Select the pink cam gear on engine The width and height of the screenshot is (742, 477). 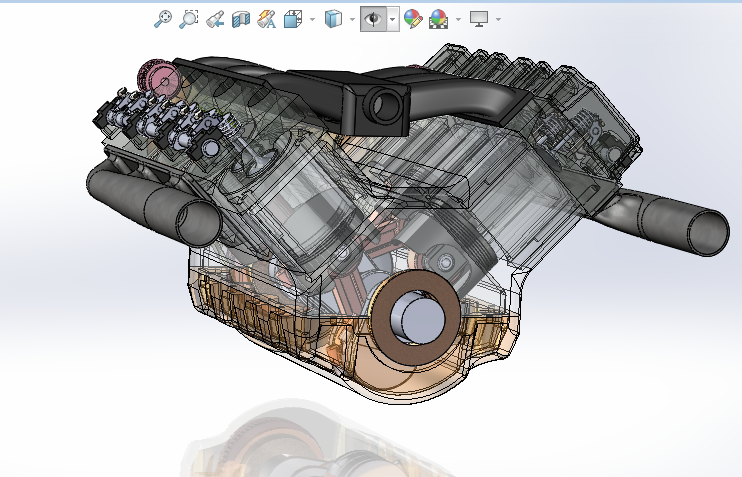(x=157, y=79)
